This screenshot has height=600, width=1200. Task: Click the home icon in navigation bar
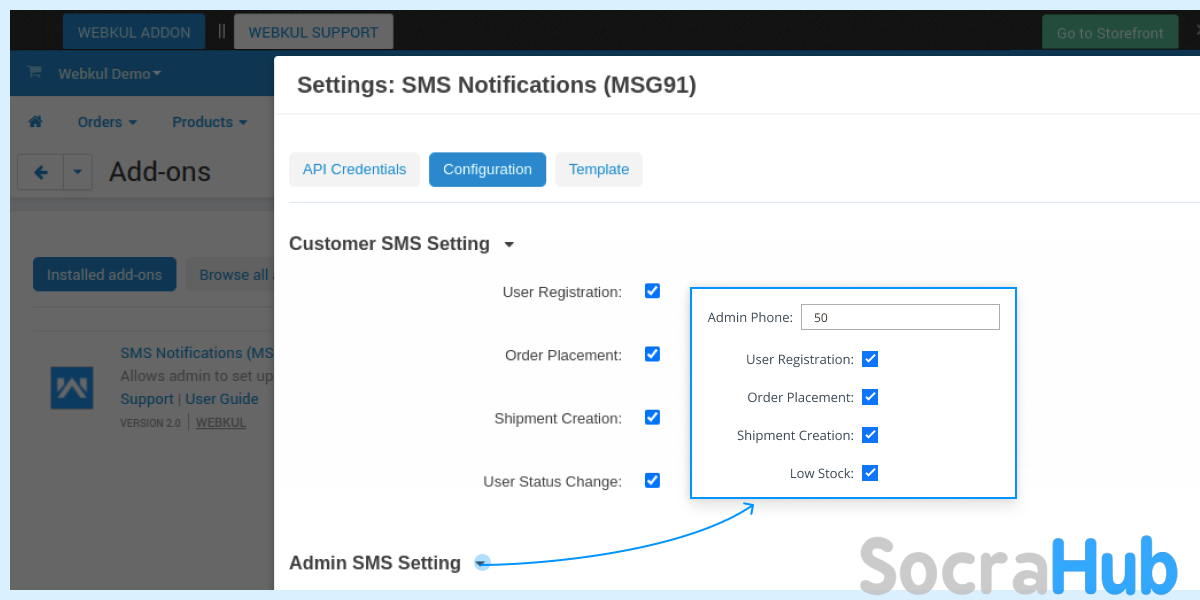(x=36, y=122)
